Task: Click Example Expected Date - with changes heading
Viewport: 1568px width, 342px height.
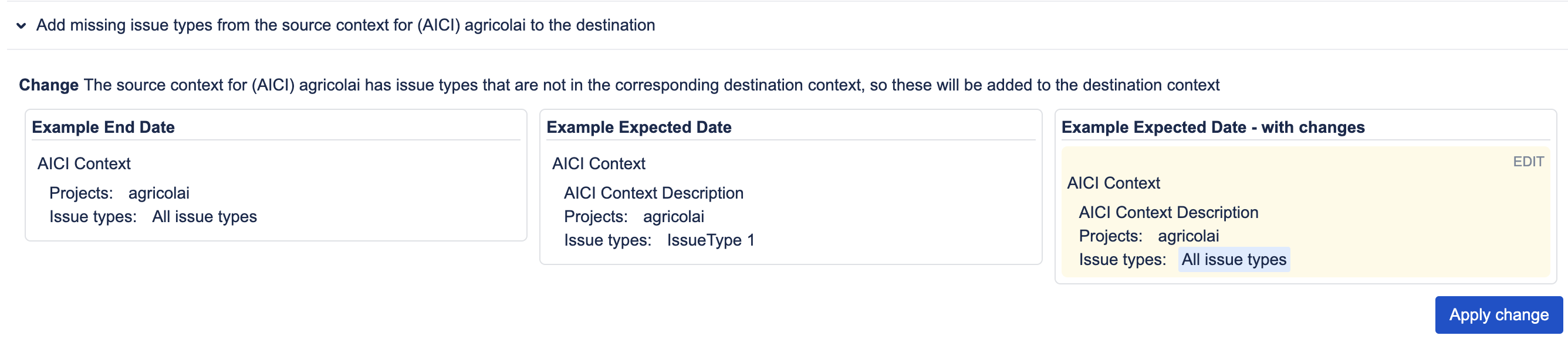Action: coord(1212,127)
